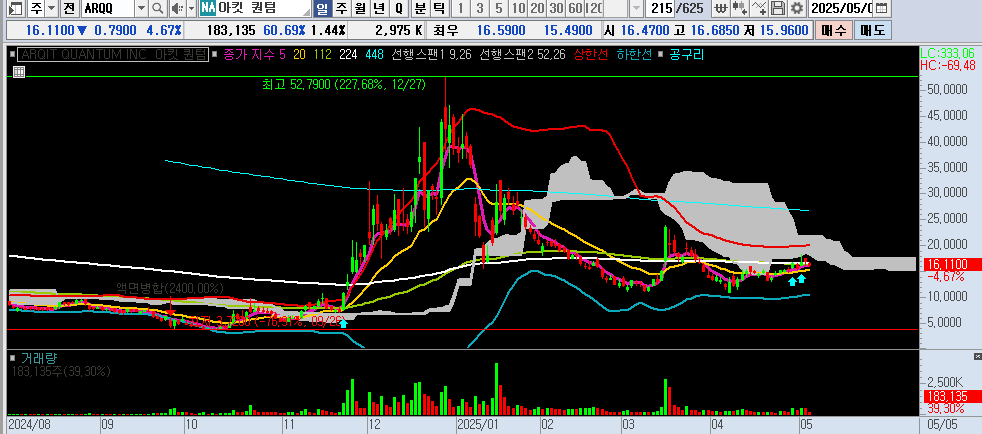Click the floppy disk save icon
The width and height of the screenshot is (982, 434).
(778, 8)
